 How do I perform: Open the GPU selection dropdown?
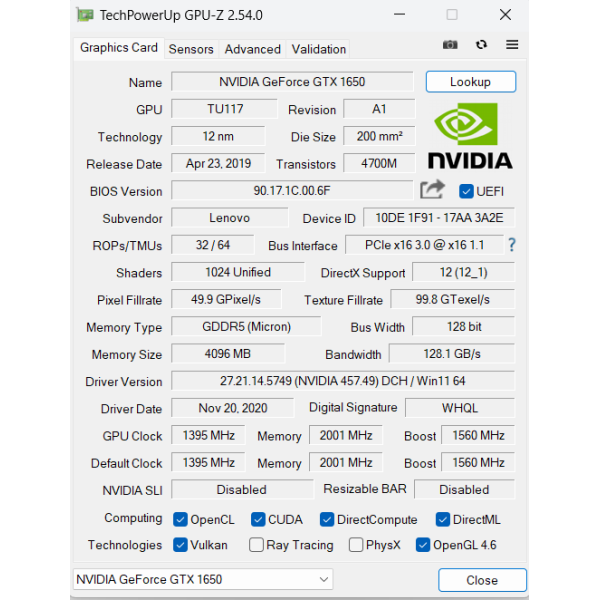(203, 579)
